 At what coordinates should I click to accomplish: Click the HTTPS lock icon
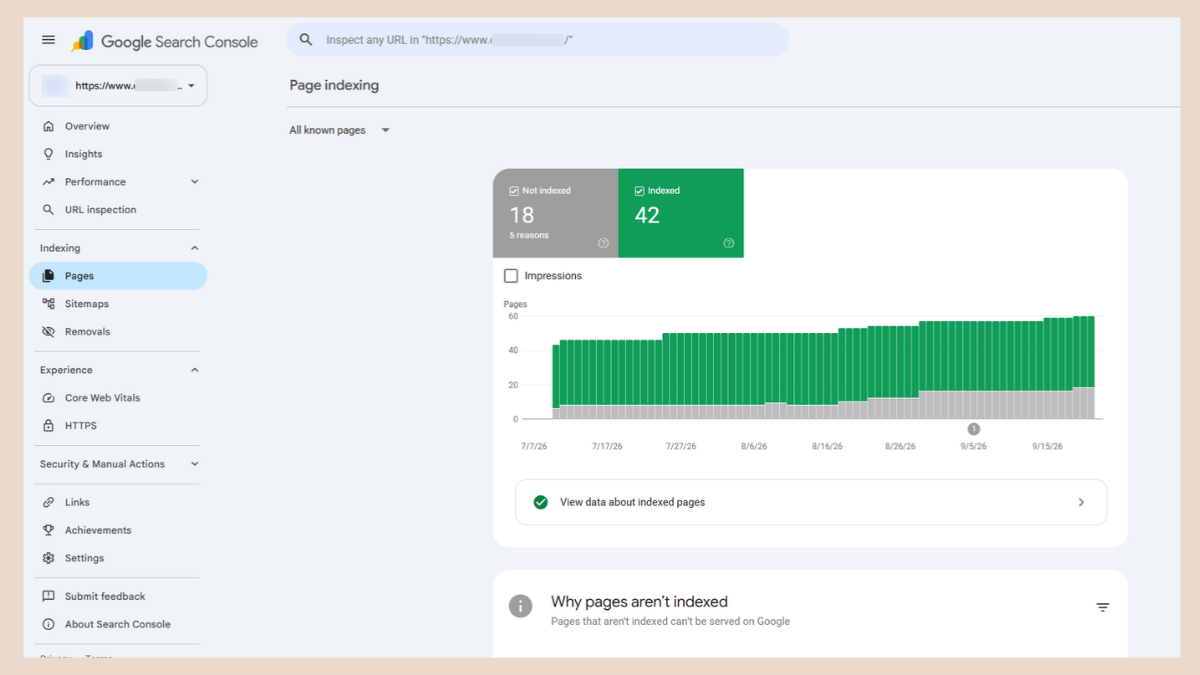(x=48, y=426)
